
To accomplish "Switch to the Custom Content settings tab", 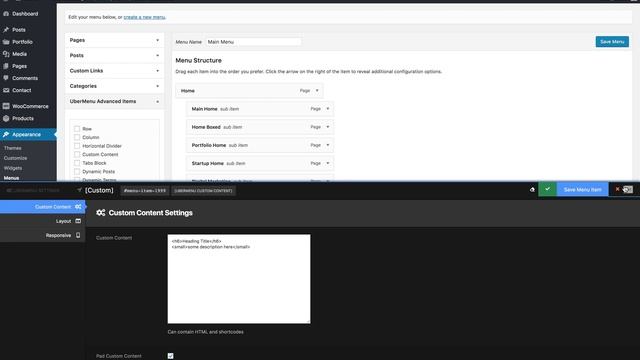I will pyautogui.click(x=42, y=207).
